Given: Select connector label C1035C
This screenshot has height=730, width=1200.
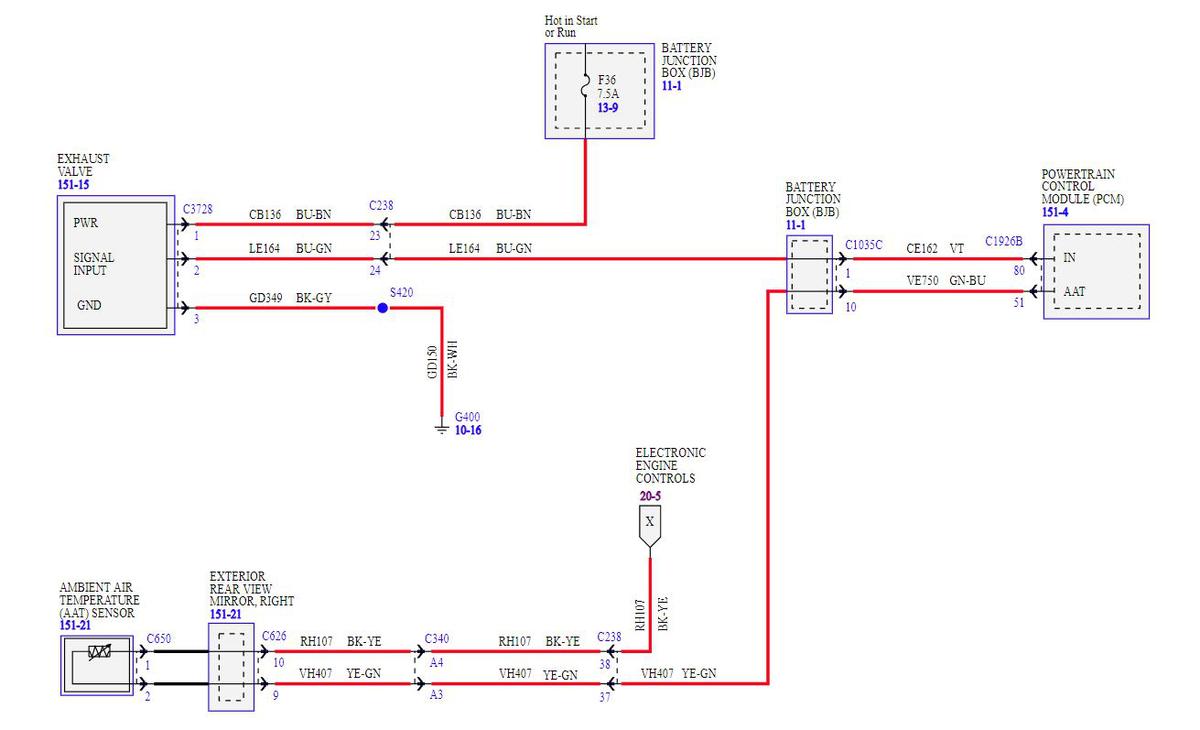Looking at the screenshot, I should coord(864,245).
